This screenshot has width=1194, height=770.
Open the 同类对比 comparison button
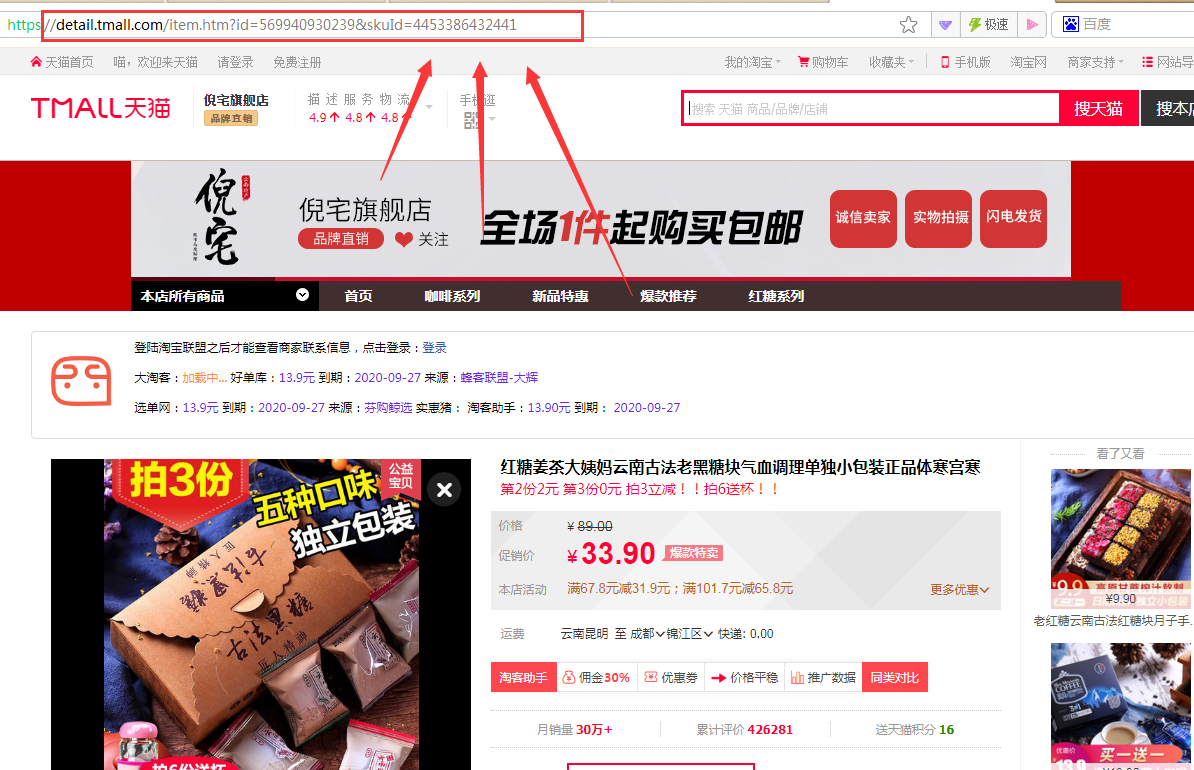click(x=894, y=677)
